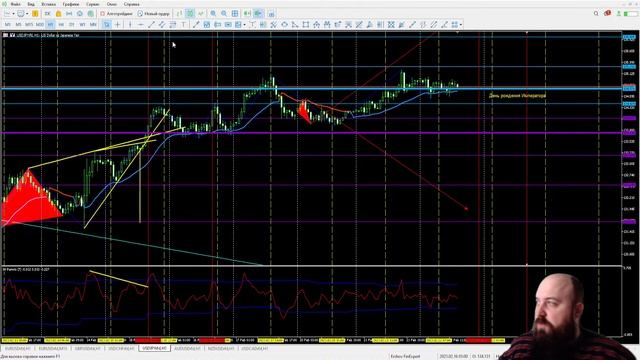640x360 pixels.
Task: Click the search magnifier icon
Action: tap(596, 13)
